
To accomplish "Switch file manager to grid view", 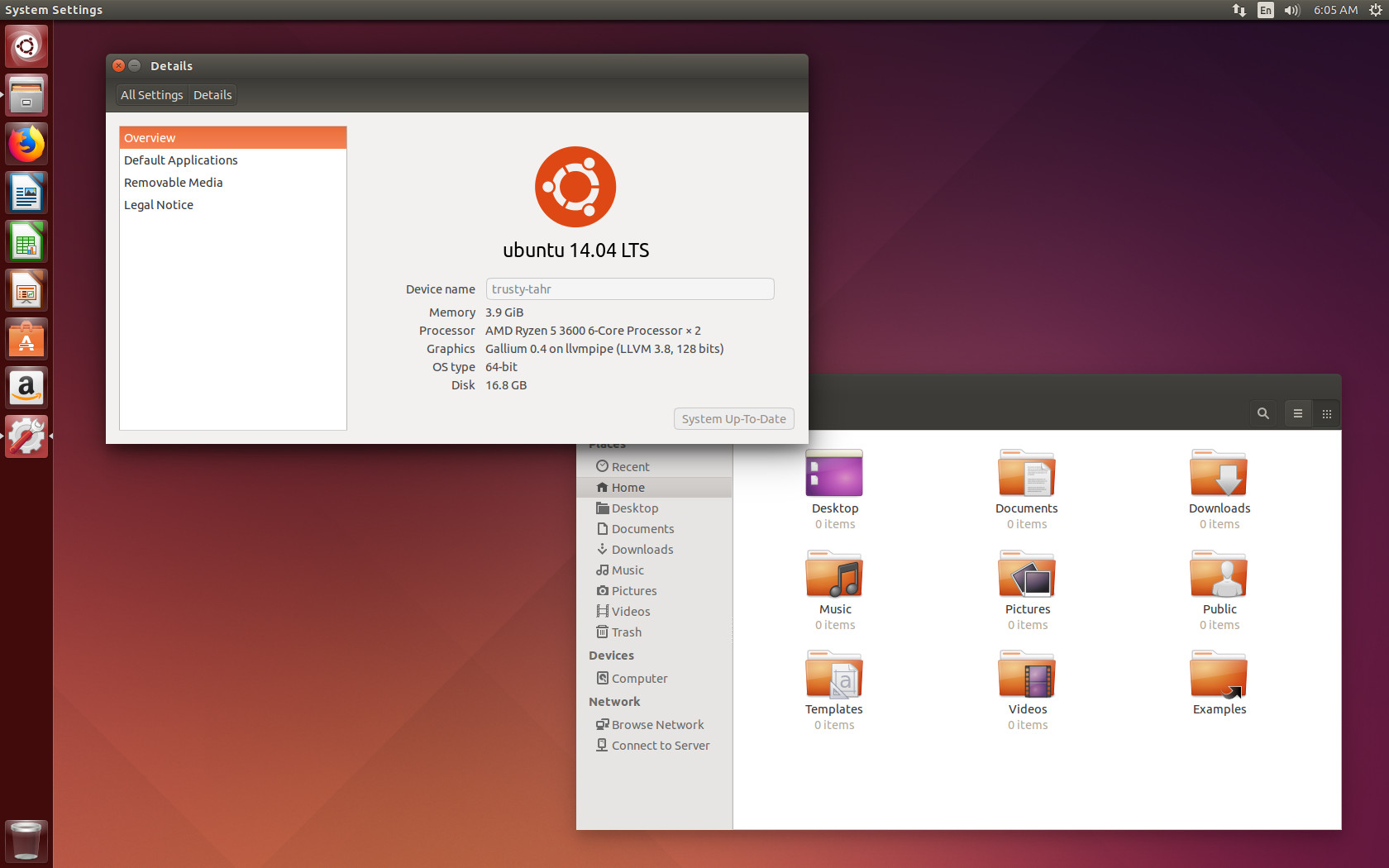I will [1327, 413].
